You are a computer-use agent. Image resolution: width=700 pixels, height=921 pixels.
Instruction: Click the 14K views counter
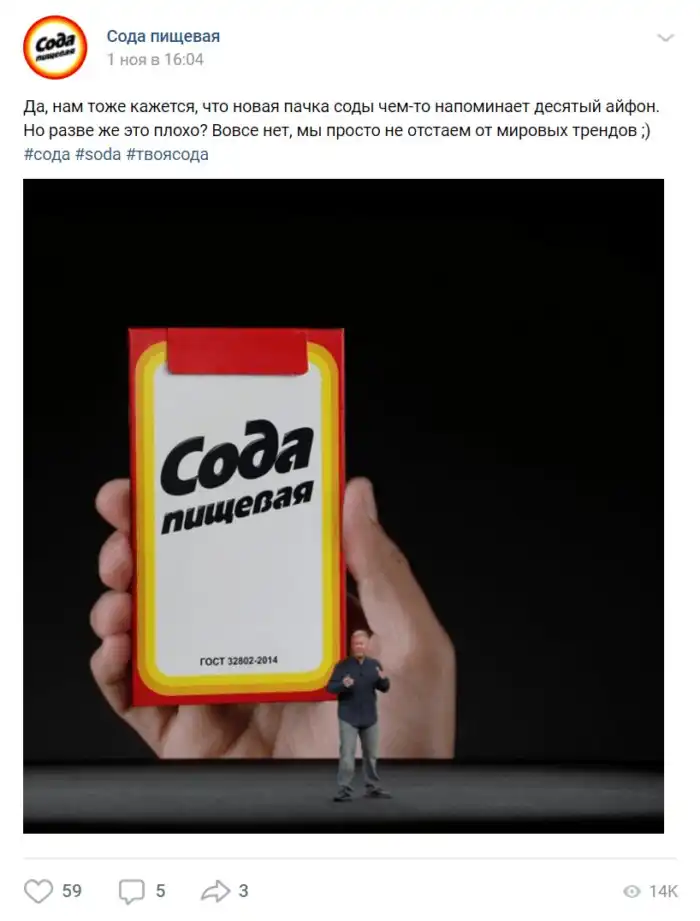(663, 892)
